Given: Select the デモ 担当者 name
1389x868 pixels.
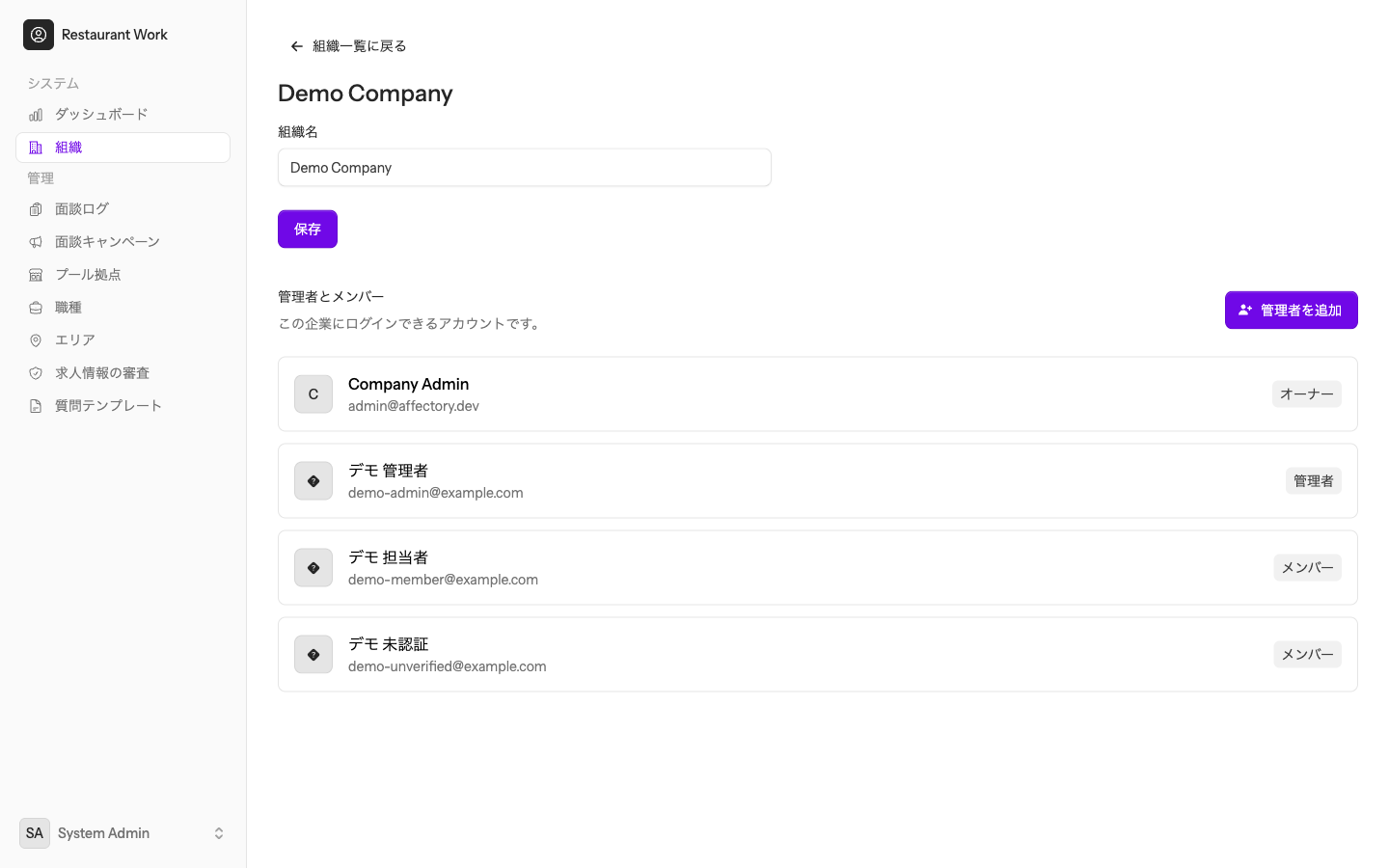Looking at the screenshot, I should (389, 557).
